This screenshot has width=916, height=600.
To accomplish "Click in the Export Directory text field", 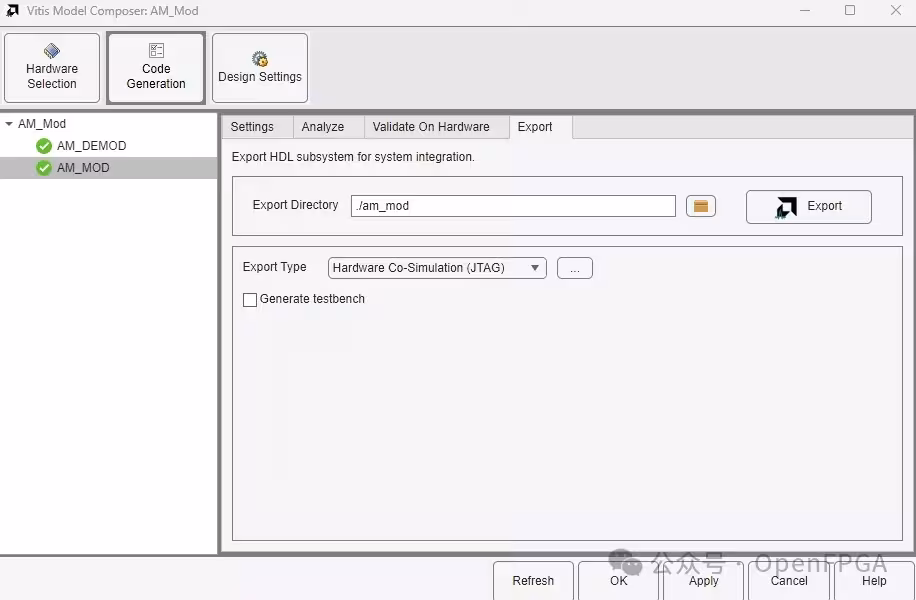I will (513, 206).
